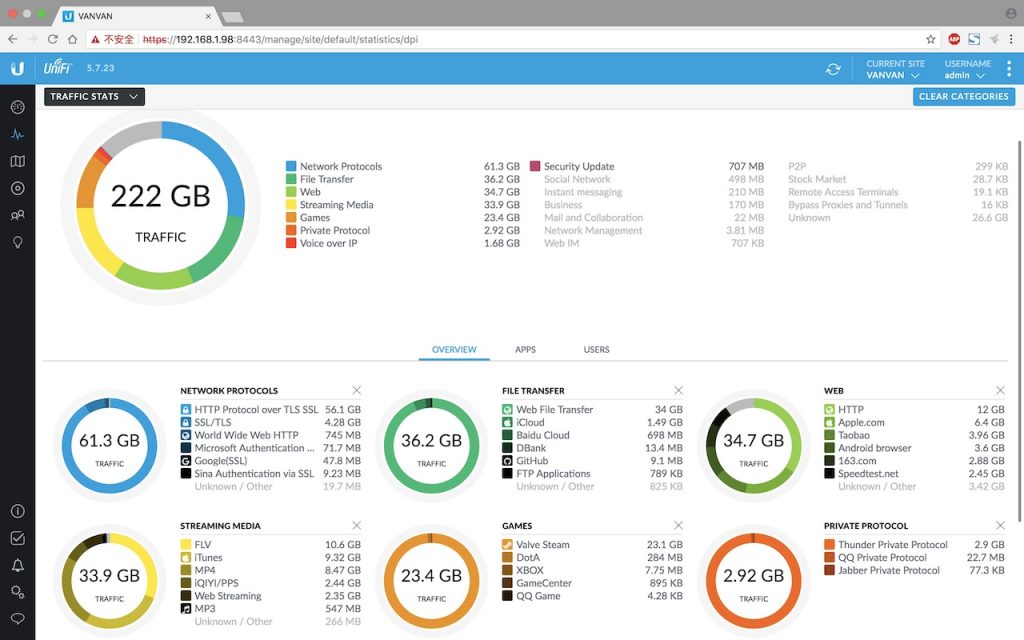Screen dimensions: 1024x640
Task: Click the Ubiquiti U logo in header
Action: coord(18,68)
